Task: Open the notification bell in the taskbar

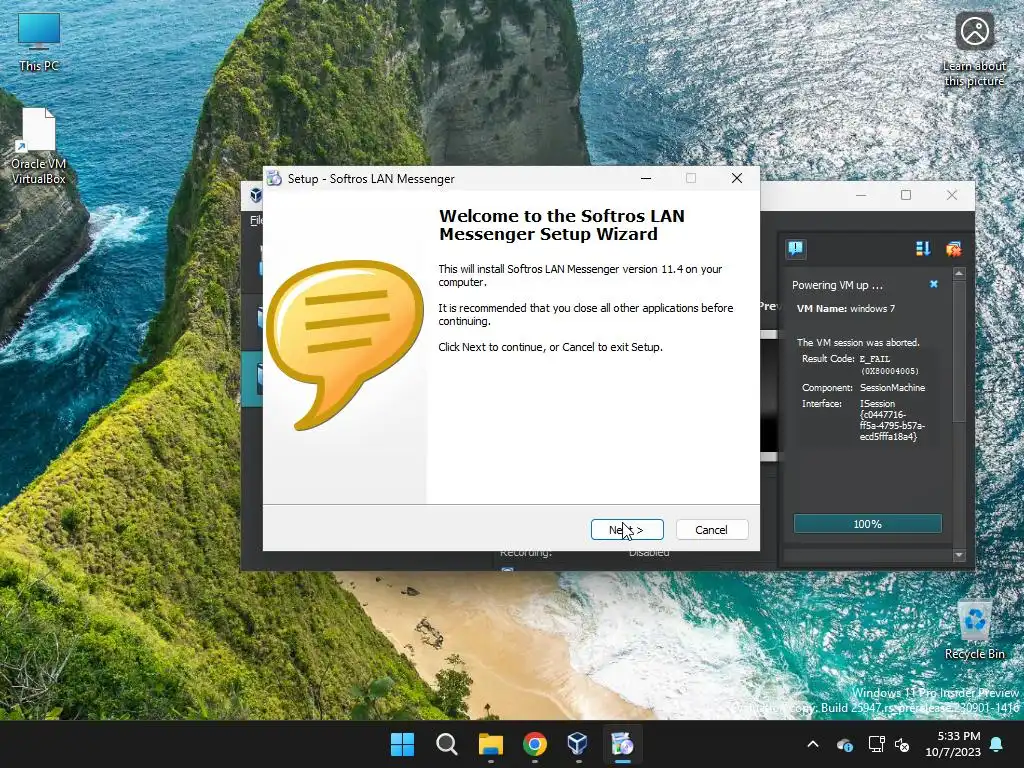Action: click(997, 744)
